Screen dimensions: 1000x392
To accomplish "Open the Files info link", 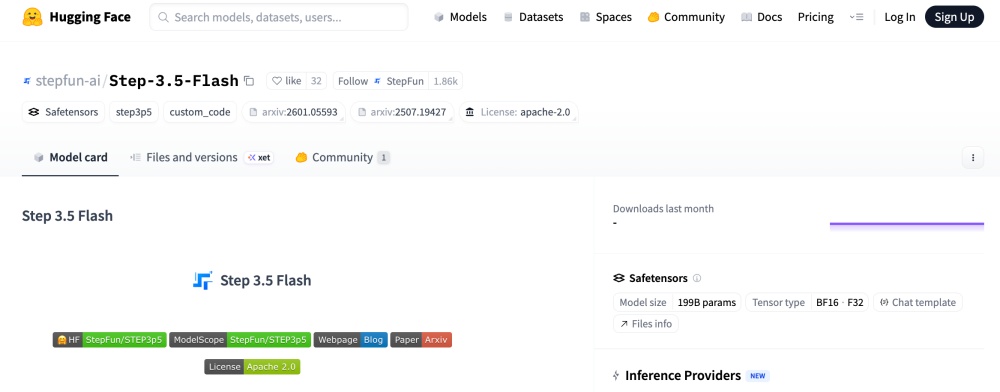I will tap(646, 324).
